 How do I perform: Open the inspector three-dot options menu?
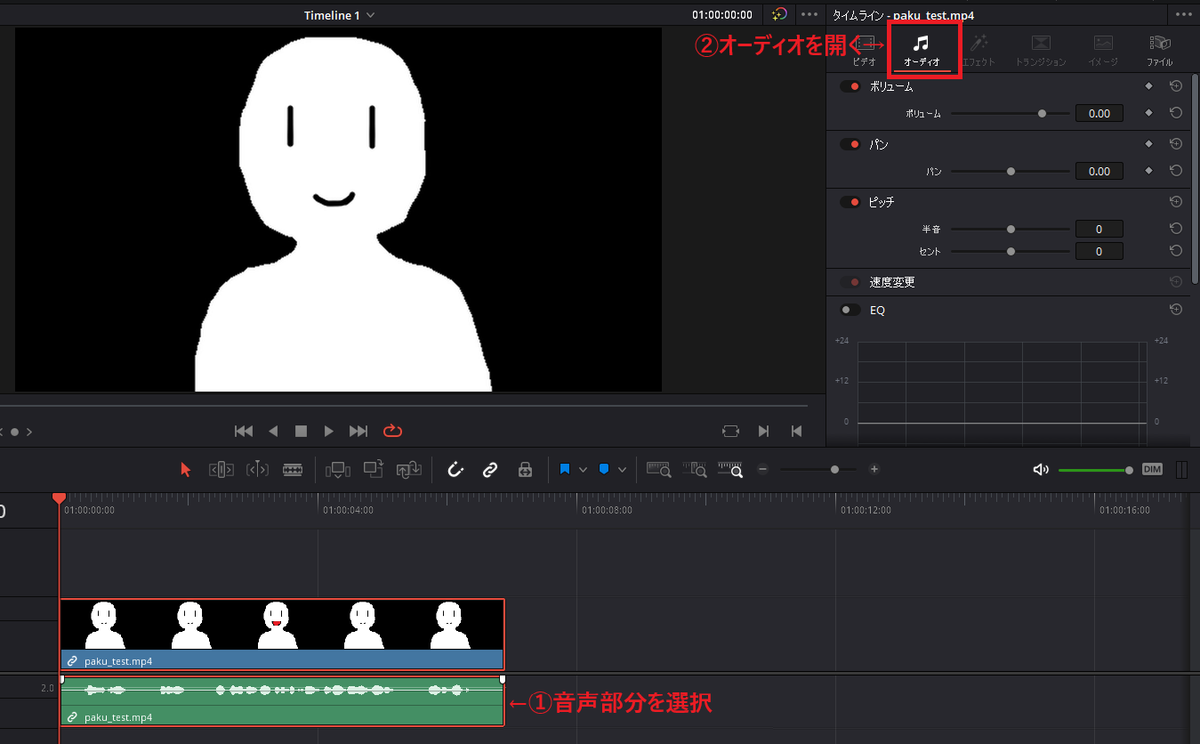tap(1183, 15)
